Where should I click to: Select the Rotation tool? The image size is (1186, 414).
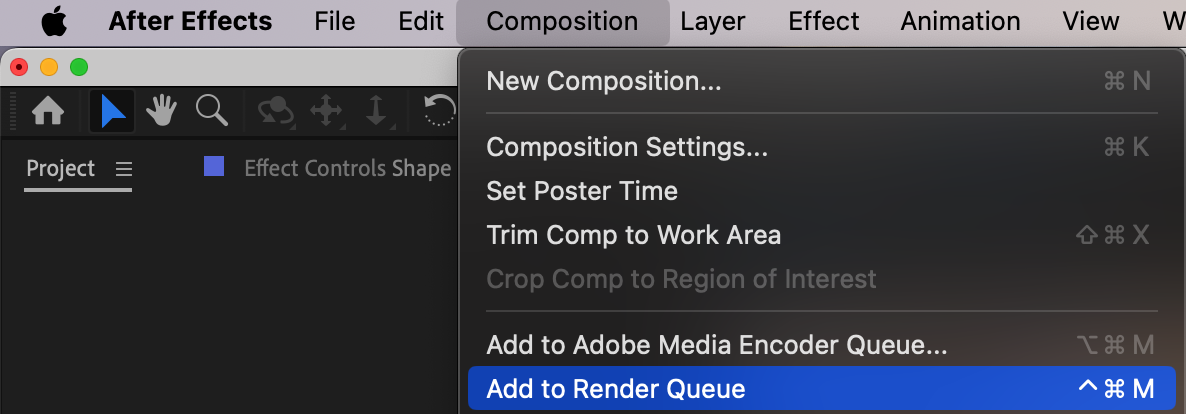click(440, 111)
